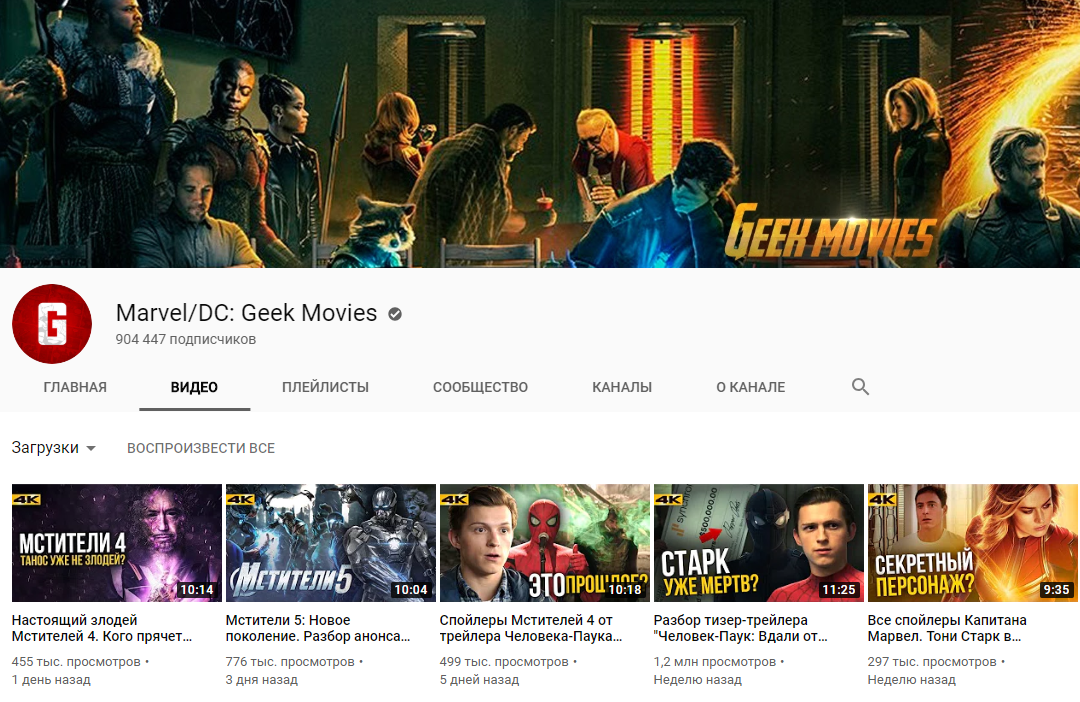Click the verified checkmark badge
Viewport: 1080px width, 702px height.
click(395, 314)
